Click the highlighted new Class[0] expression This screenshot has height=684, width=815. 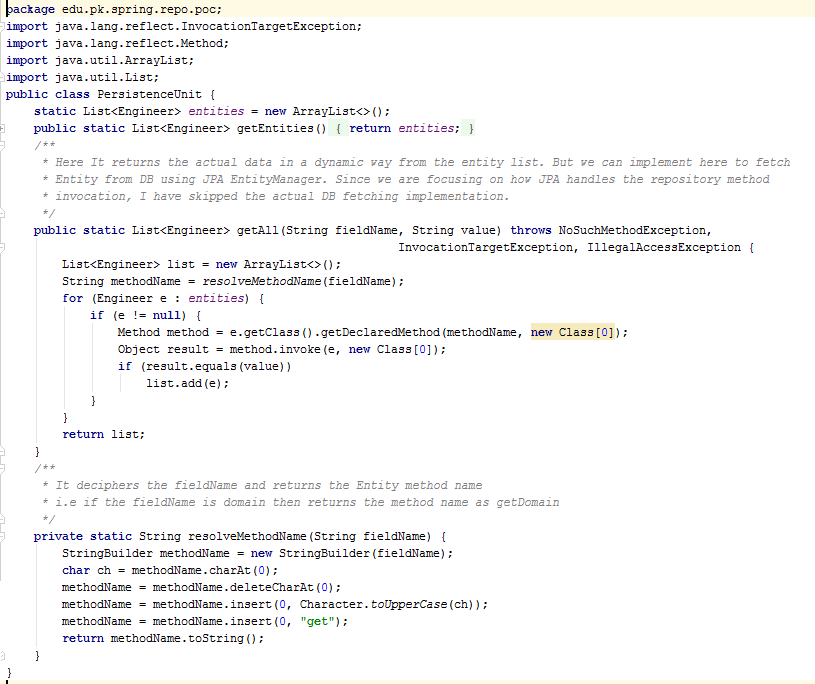click(x=577, y=332)
